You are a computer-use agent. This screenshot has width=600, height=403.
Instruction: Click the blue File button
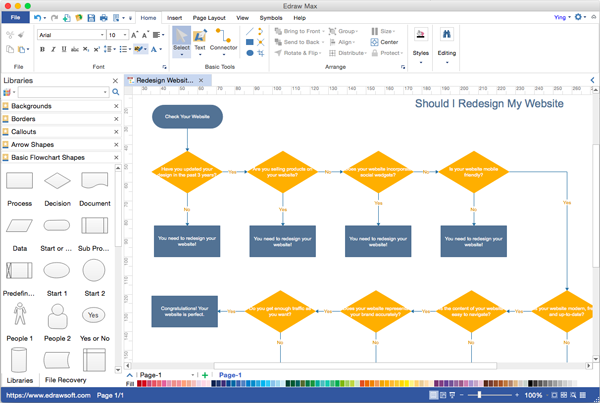(x=15, y=18)
